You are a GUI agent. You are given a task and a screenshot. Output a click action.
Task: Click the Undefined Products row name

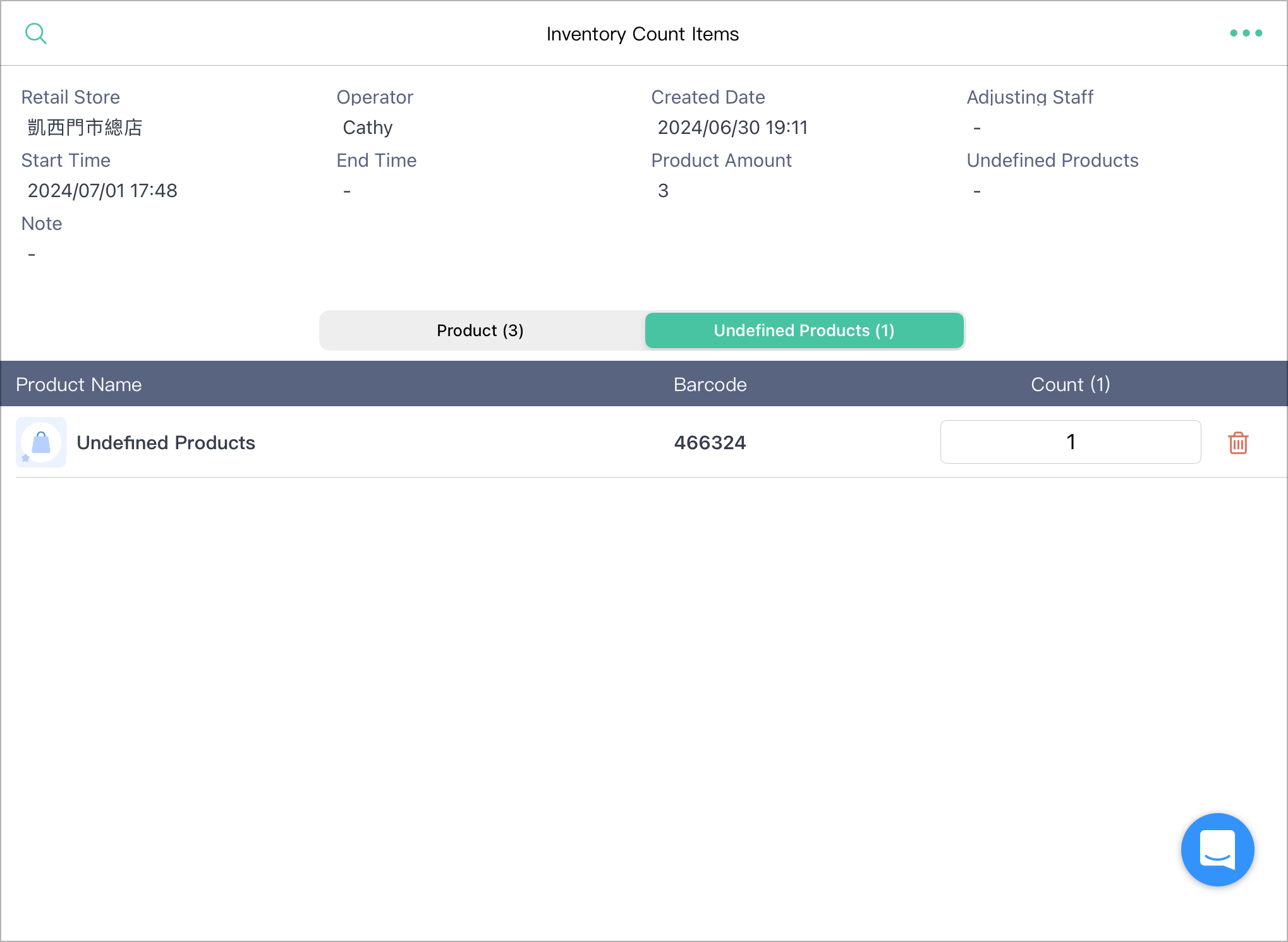pos(166,442)
